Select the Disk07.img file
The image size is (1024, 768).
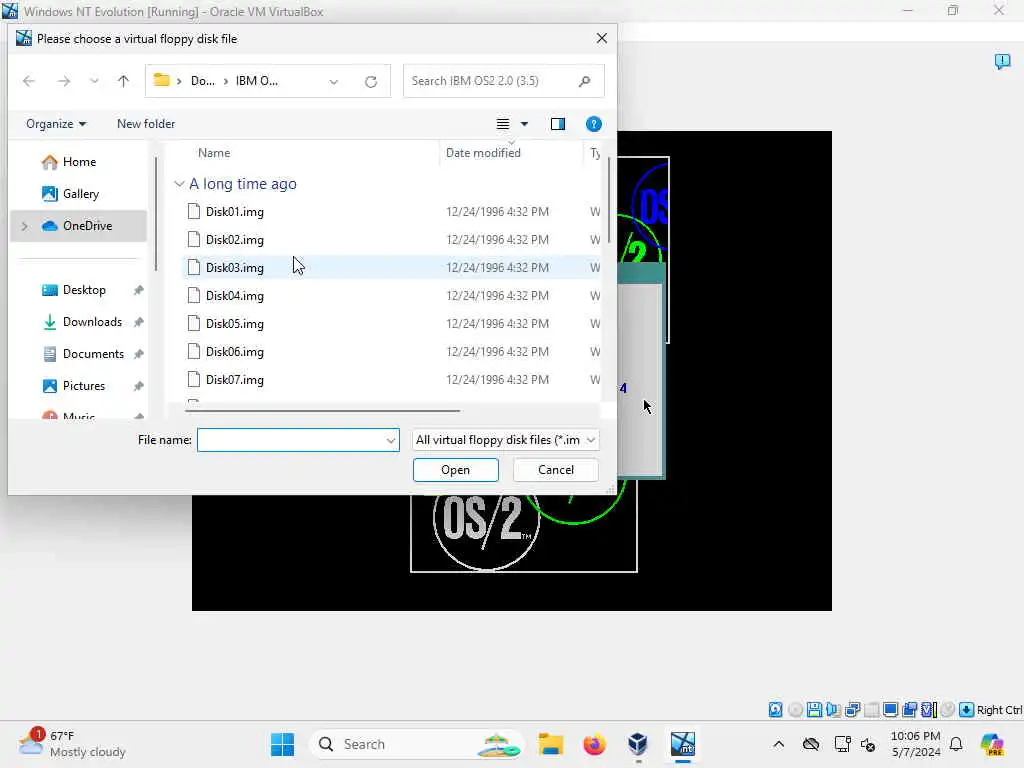(391, 380)
